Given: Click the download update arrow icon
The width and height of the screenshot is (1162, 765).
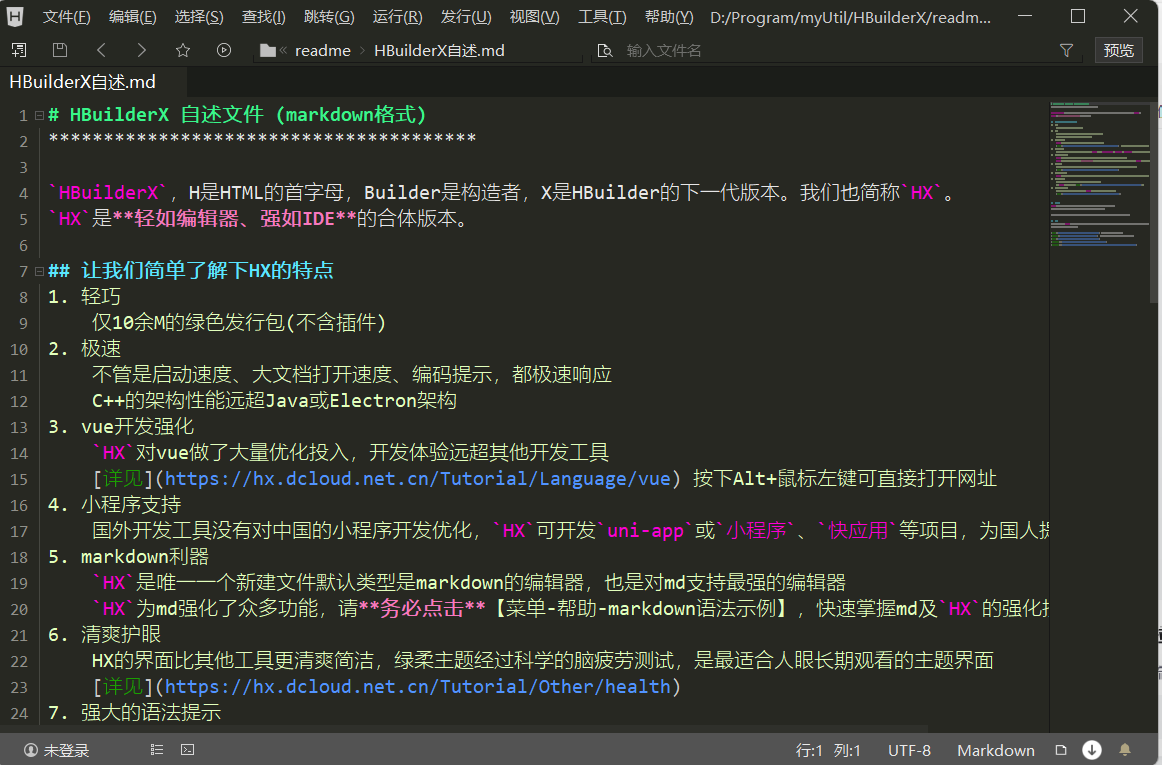Looking at the screenshot, I should 1092,749.
